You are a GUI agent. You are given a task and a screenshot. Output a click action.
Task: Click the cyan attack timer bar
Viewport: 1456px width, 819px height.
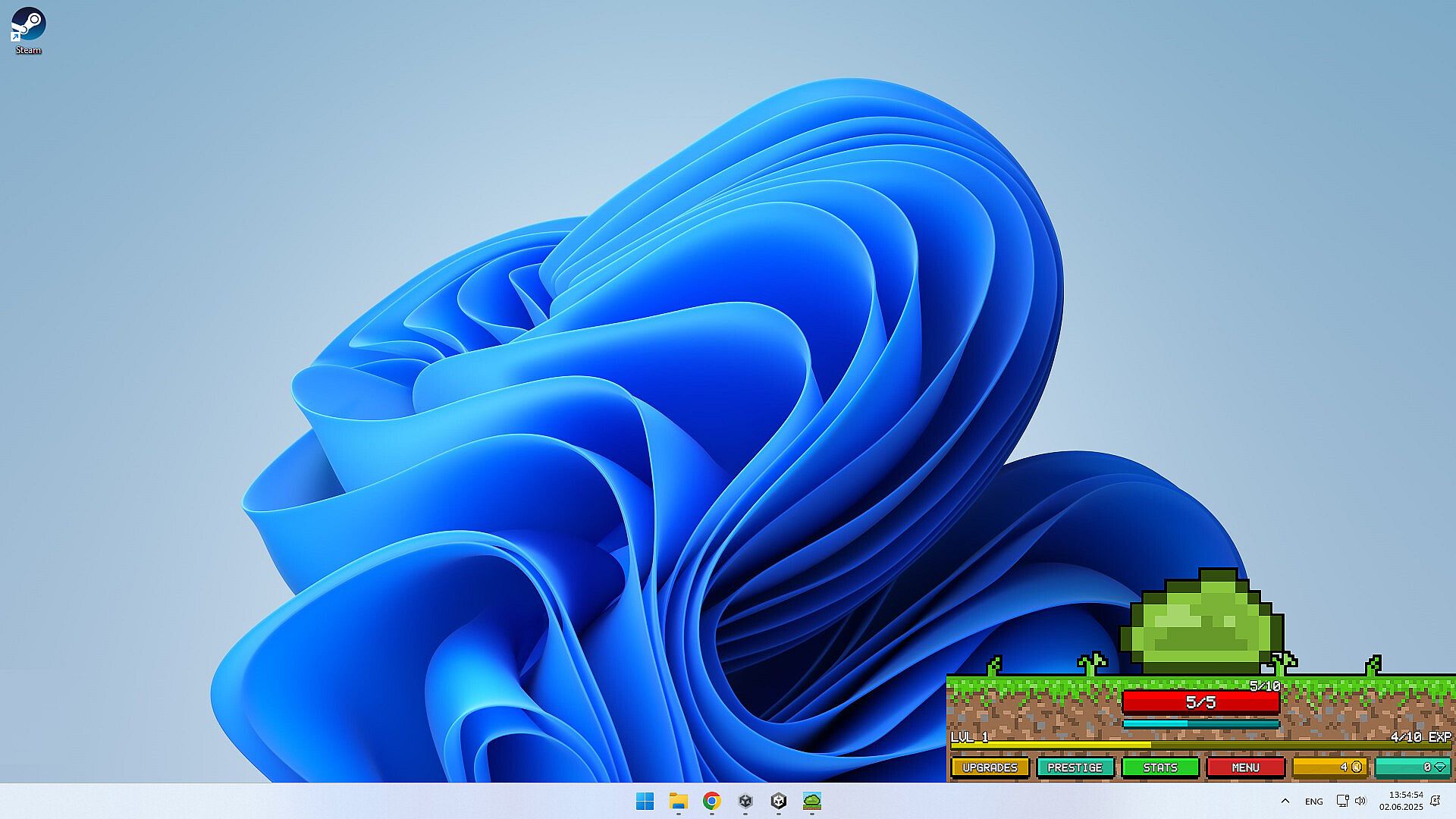click(1200, 724)
